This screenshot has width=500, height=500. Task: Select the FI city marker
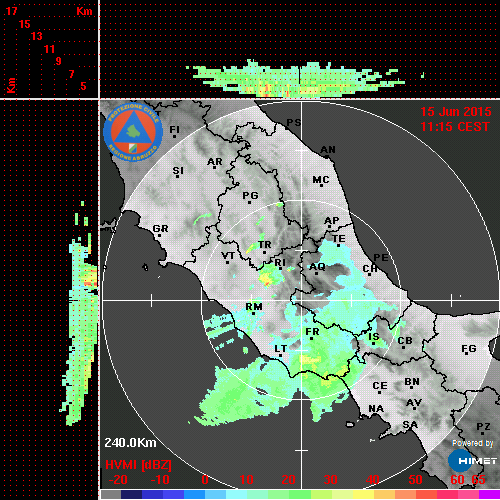coord(174,136)
